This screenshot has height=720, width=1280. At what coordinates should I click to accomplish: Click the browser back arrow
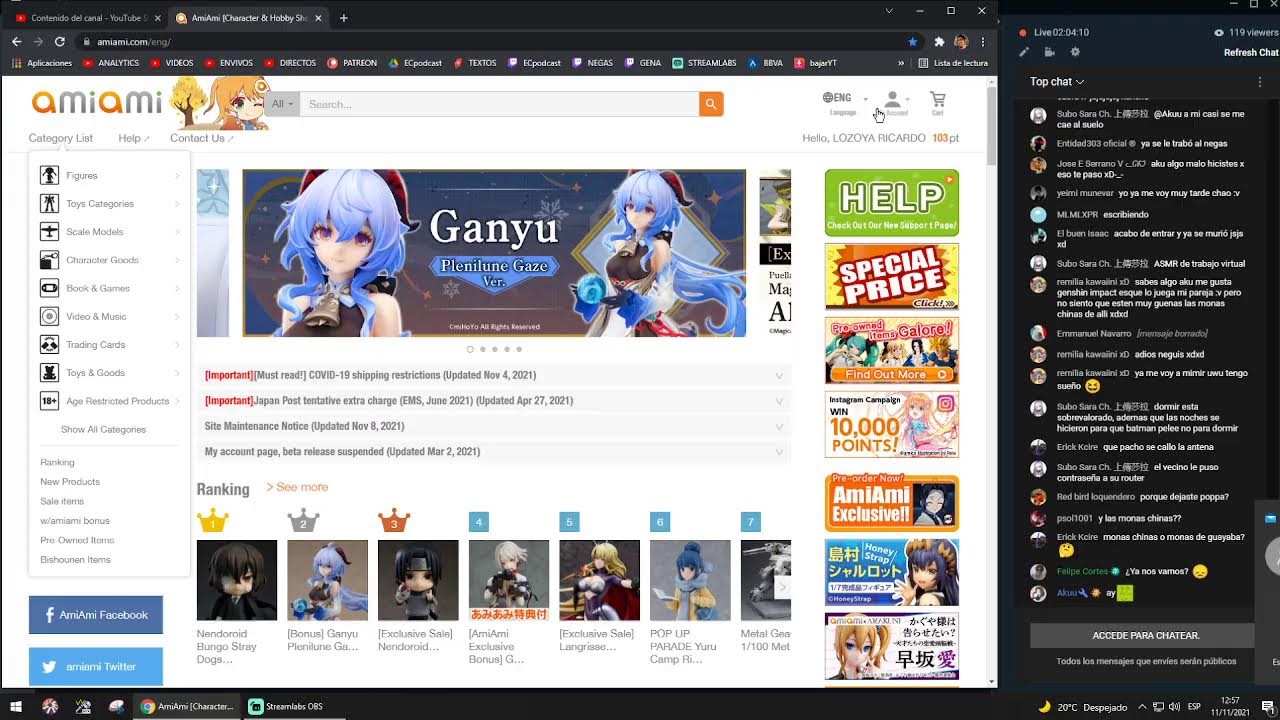pos(16,42)
